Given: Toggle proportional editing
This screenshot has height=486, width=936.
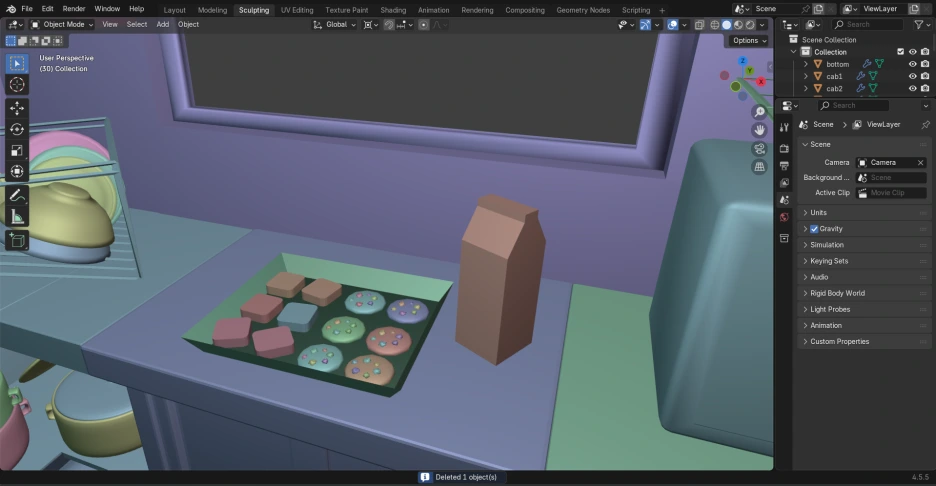Looking at the screenshot, I should (423, 24).
